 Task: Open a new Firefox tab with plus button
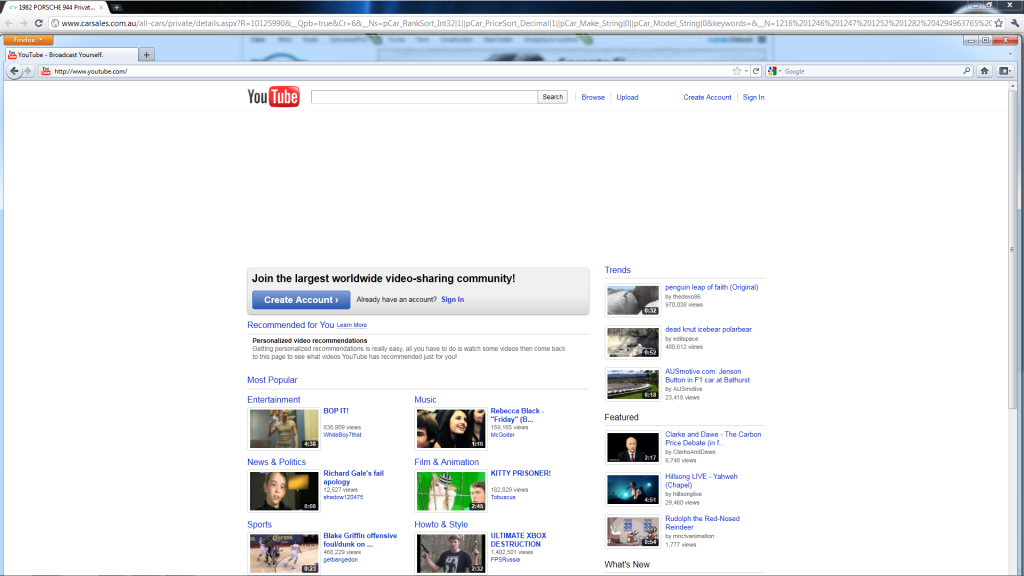point(148,54)
